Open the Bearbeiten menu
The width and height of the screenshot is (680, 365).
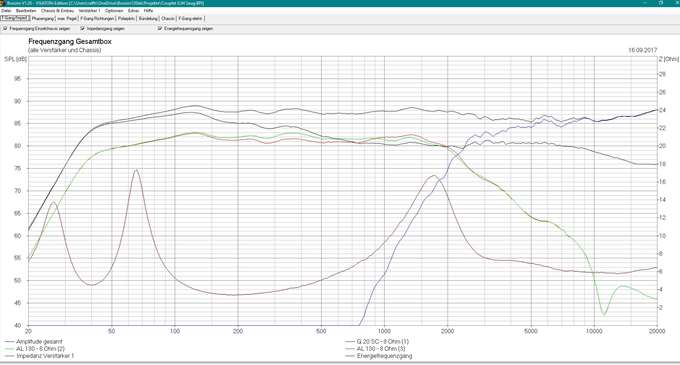tap(26, 10)
